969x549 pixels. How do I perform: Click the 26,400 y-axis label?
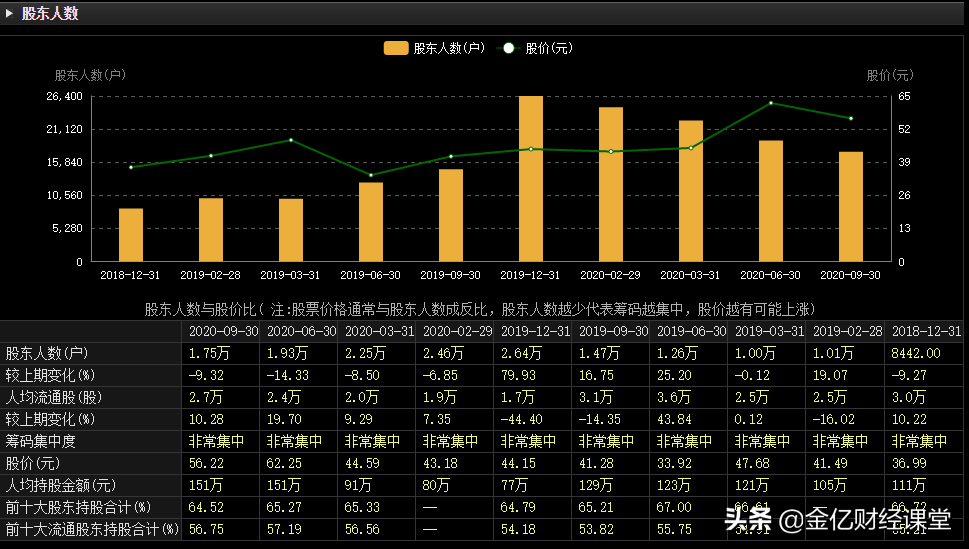pos(64,96)
